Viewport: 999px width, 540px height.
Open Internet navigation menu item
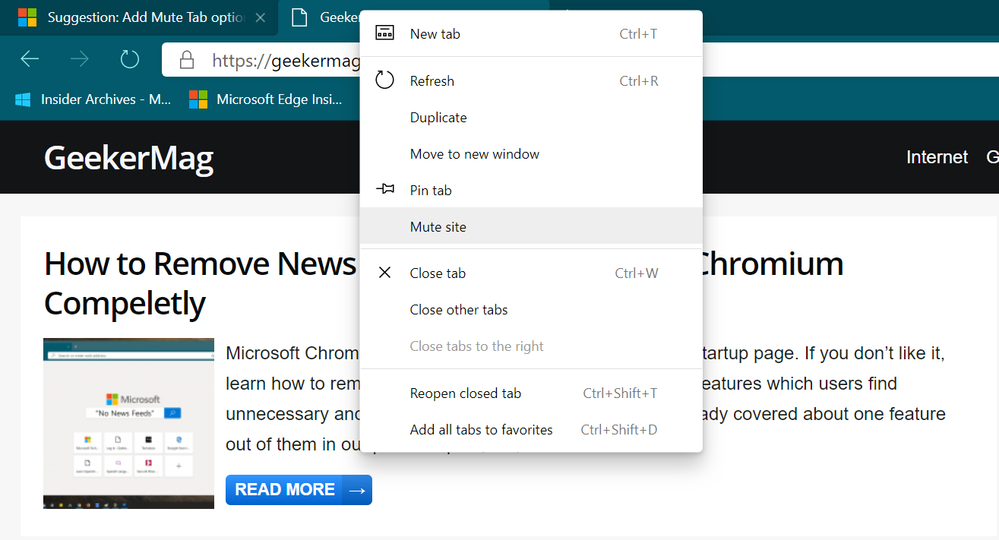point(937,157)
